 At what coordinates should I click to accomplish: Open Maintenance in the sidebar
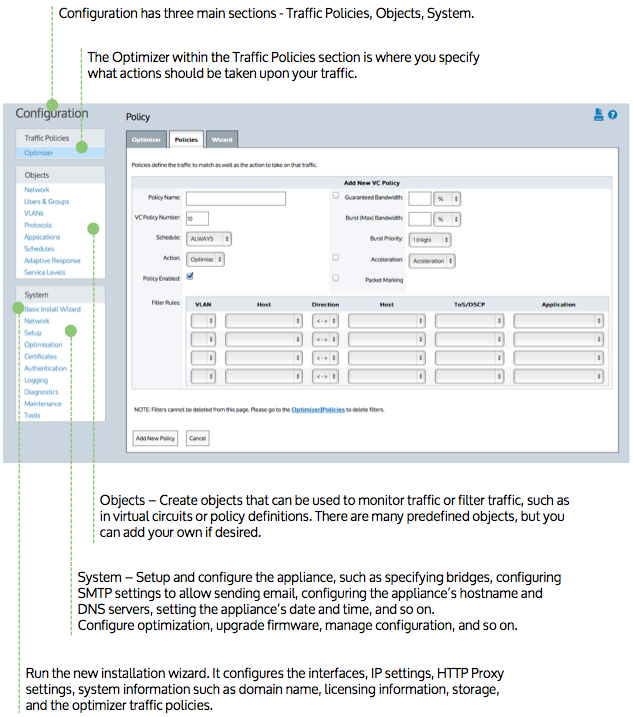coord(43,404)
